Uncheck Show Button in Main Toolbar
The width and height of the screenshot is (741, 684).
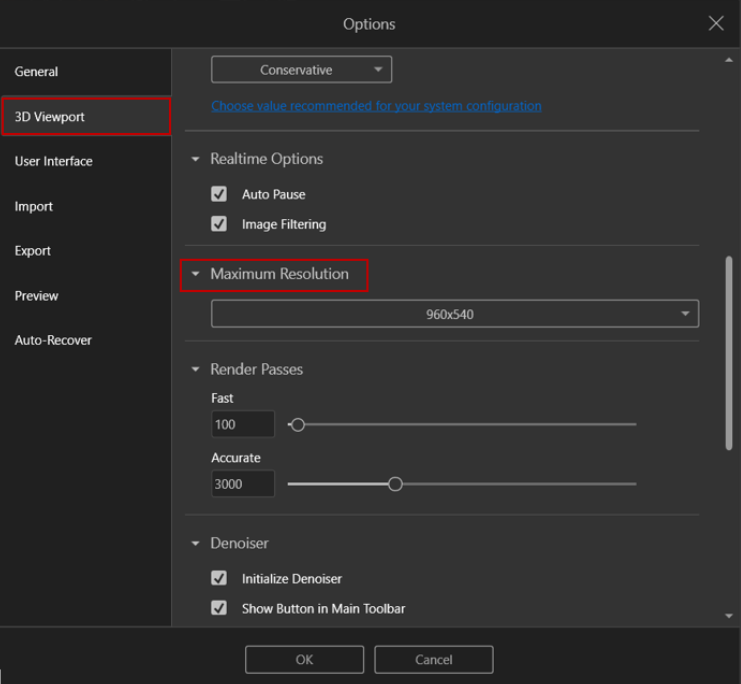[x=219, y=608]
